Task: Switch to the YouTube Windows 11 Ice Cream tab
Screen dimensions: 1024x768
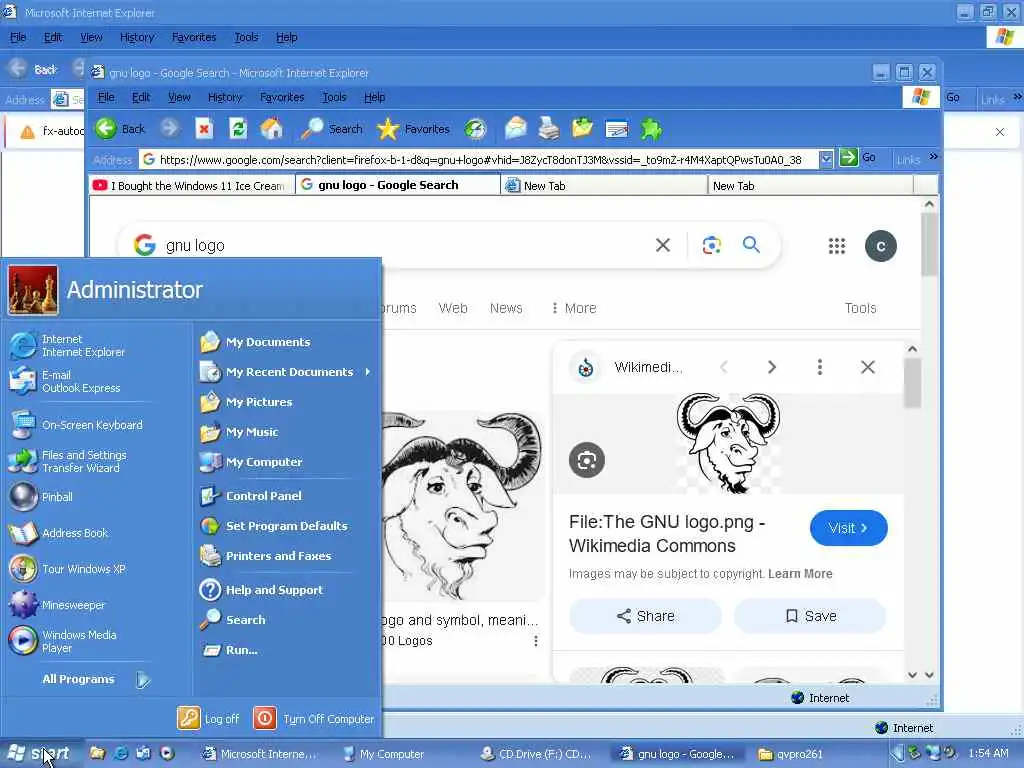Action: tap(191, 185)
